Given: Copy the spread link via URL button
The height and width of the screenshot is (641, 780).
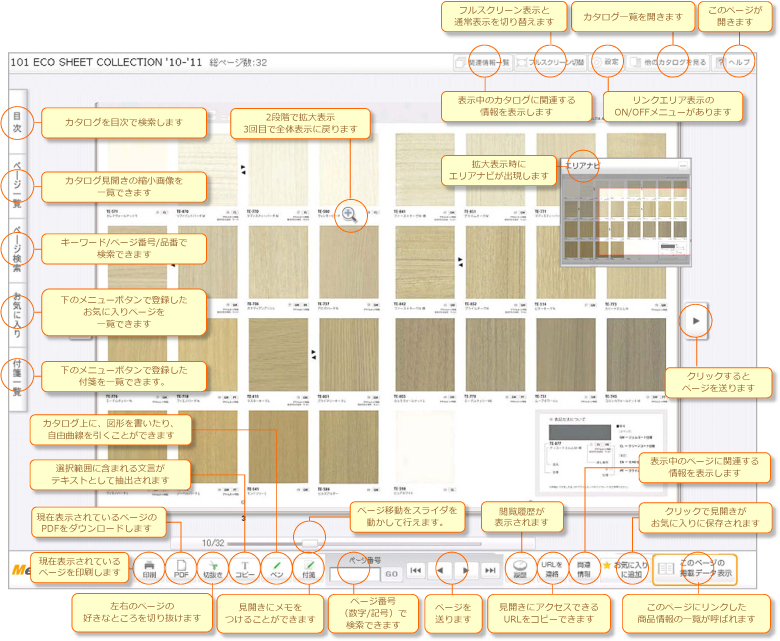Looking at the screenshot, I should [x=552, y=569].
